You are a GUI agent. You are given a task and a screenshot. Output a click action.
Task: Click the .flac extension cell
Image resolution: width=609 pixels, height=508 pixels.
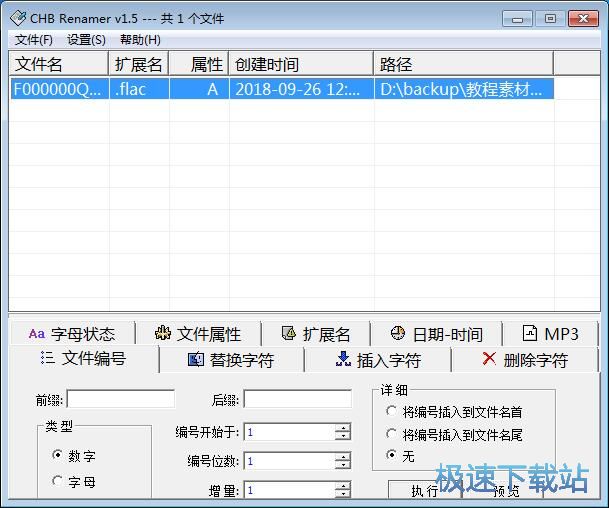[x=139, y=89]
